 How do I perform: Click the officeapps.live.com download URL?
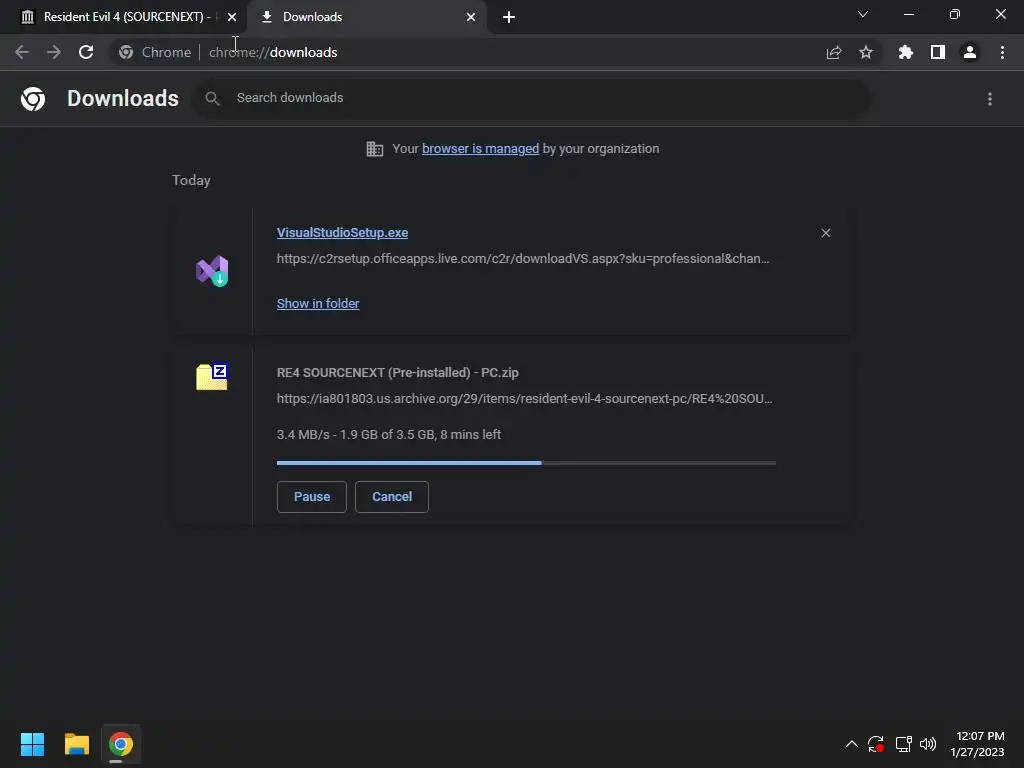click(523, 259)
